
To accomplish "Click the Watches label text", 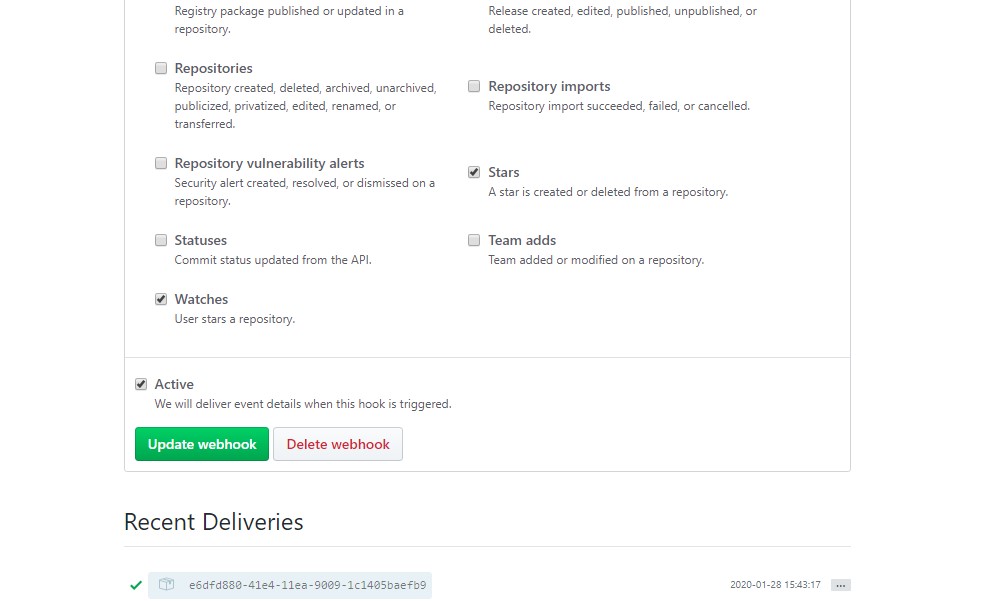I will click(201, 299).
